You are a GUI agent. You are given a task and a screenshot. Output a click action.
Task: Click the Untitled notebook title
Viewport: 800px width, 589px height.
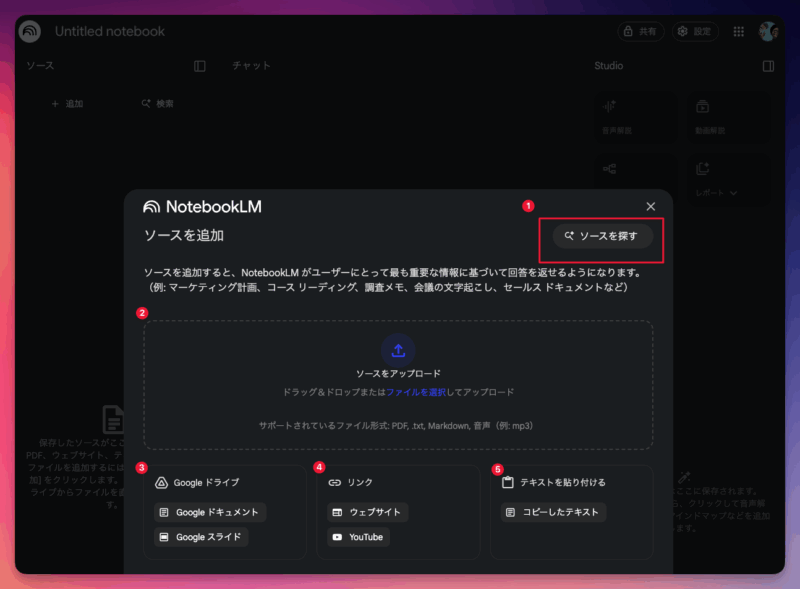(110, 32)
